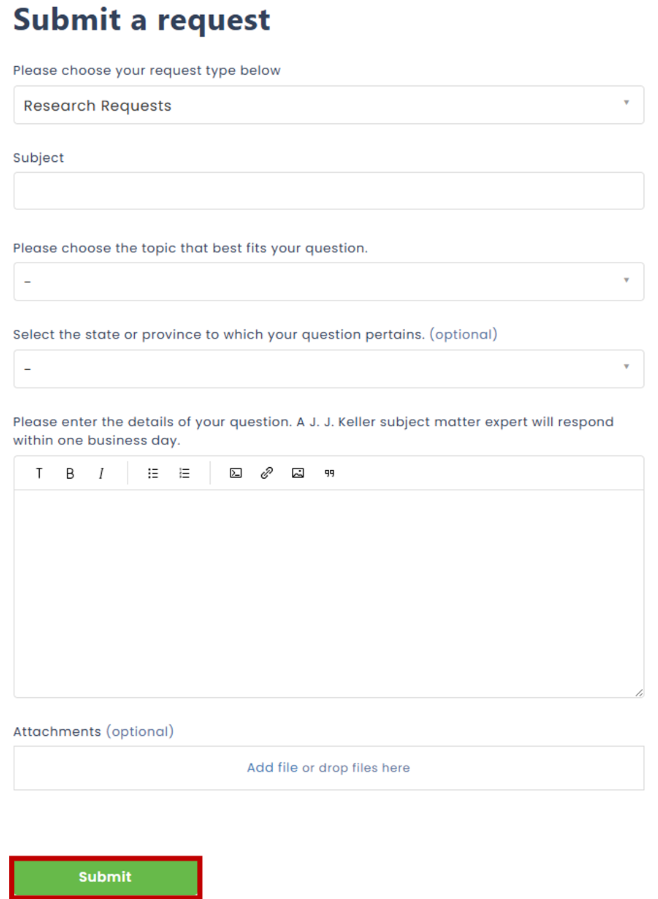Click the text area resize handle
The height and width of the screenshot is (899, 658).
pos(639,693)
